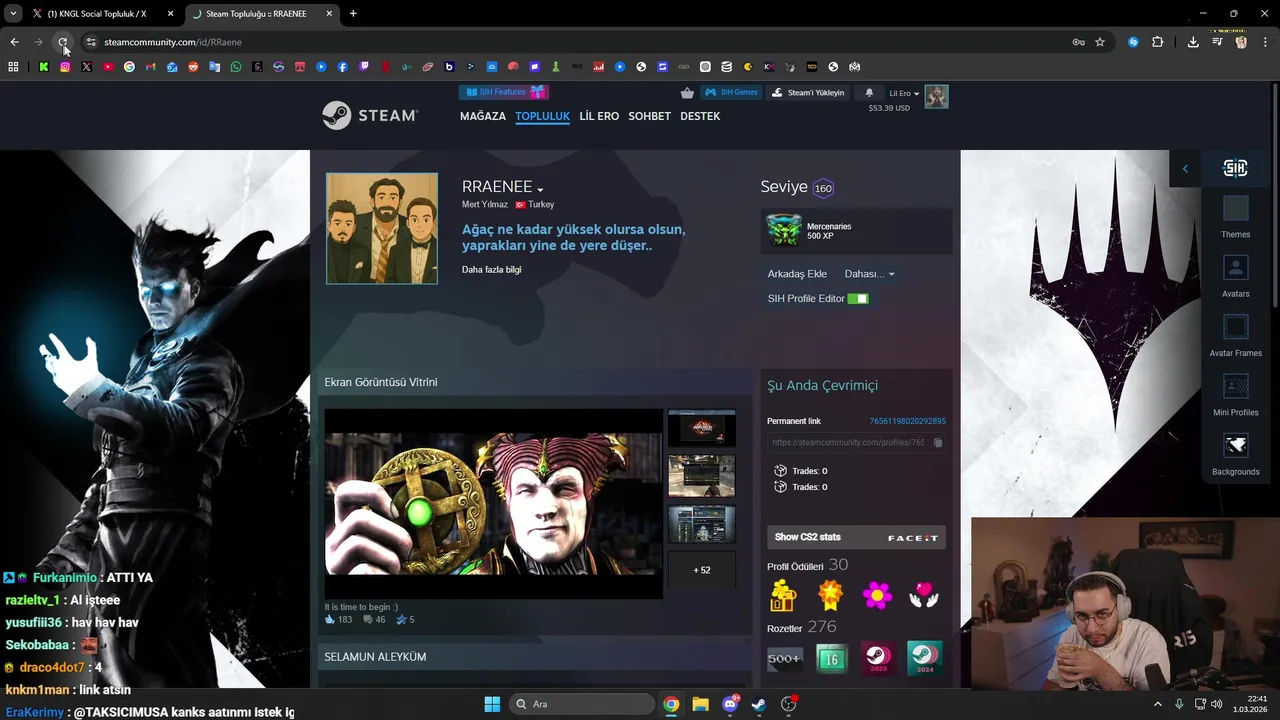Open the first small showcase thumbnail
1280x720 pixels.
[702, 428]
